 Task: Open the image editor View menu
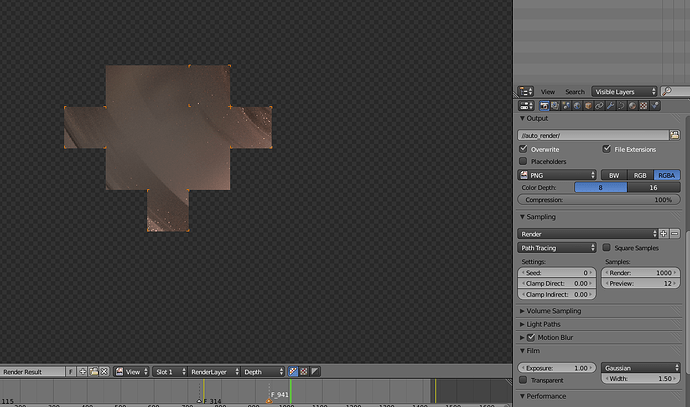[132, 372]
